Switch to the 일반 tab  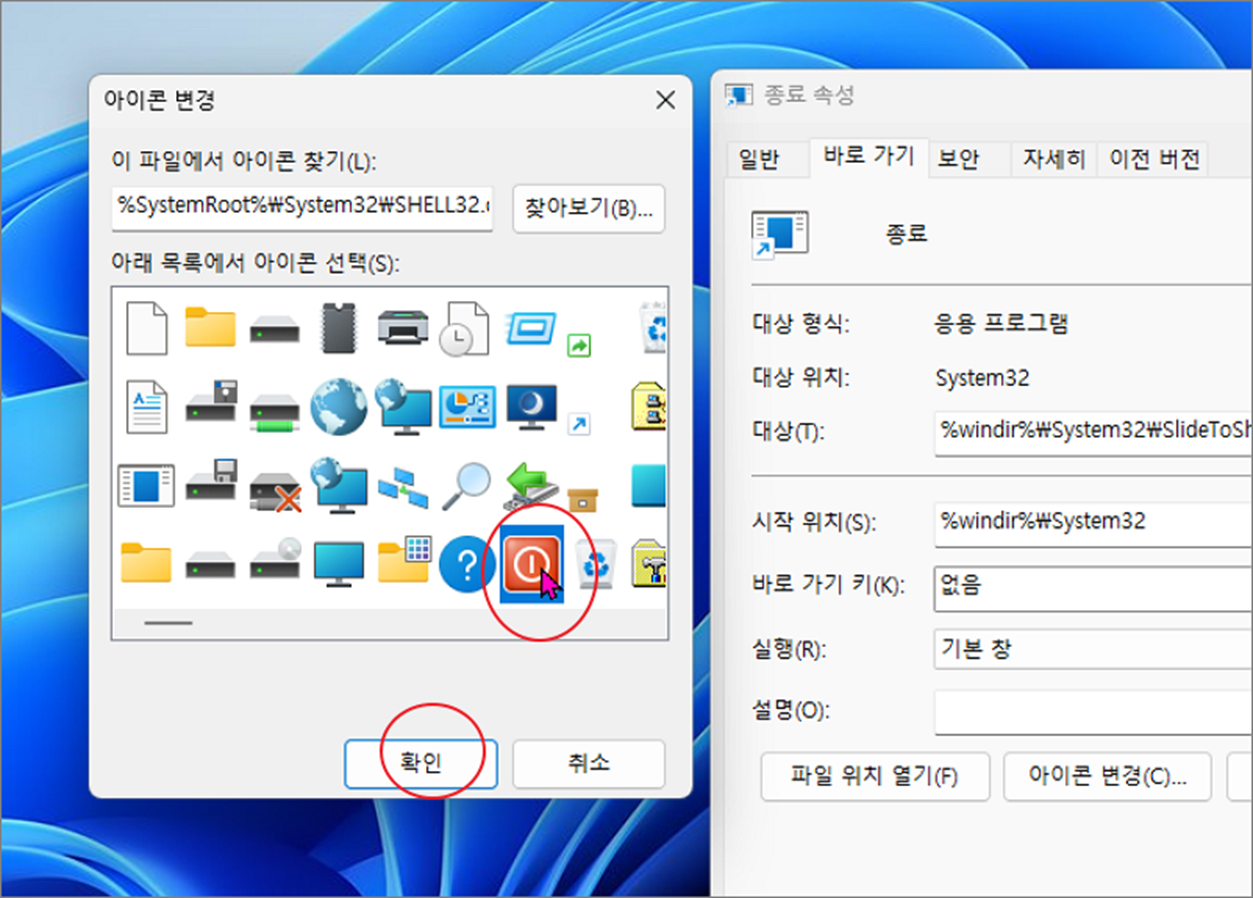(759, 159)
